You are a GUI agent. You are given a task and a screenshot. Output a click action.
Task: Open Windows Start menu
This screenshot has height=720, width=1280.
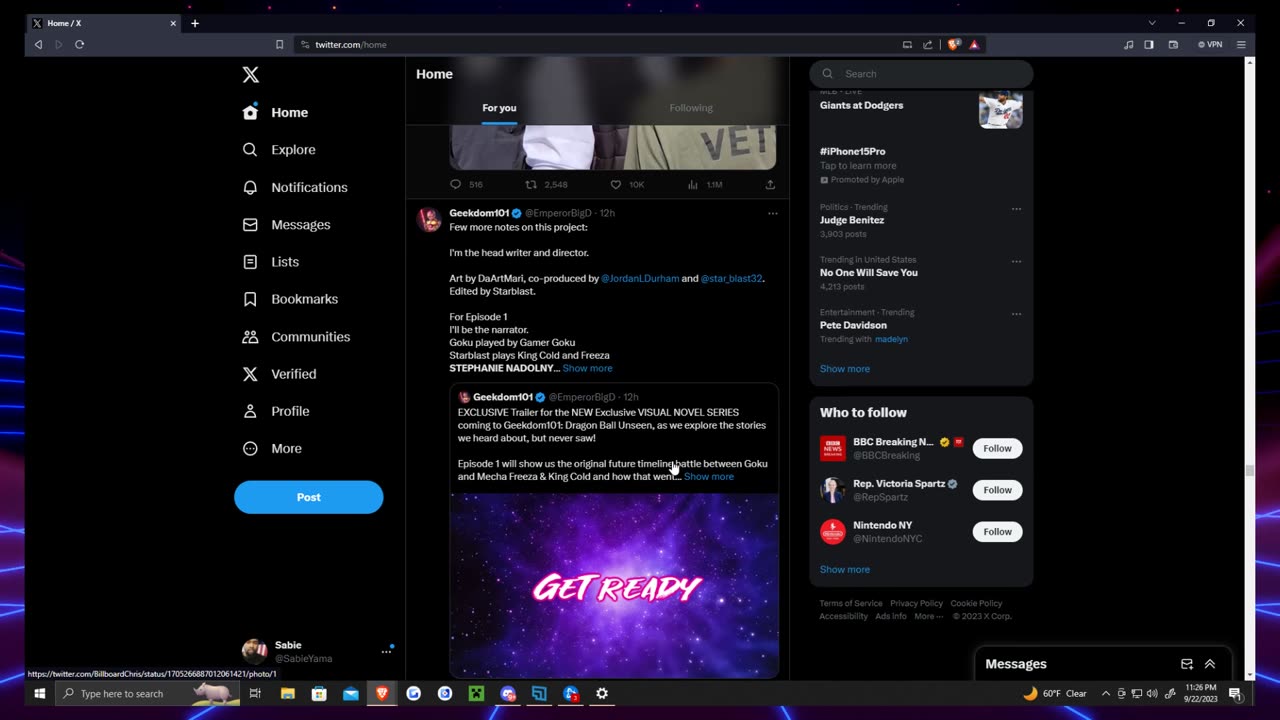(40, 693)
